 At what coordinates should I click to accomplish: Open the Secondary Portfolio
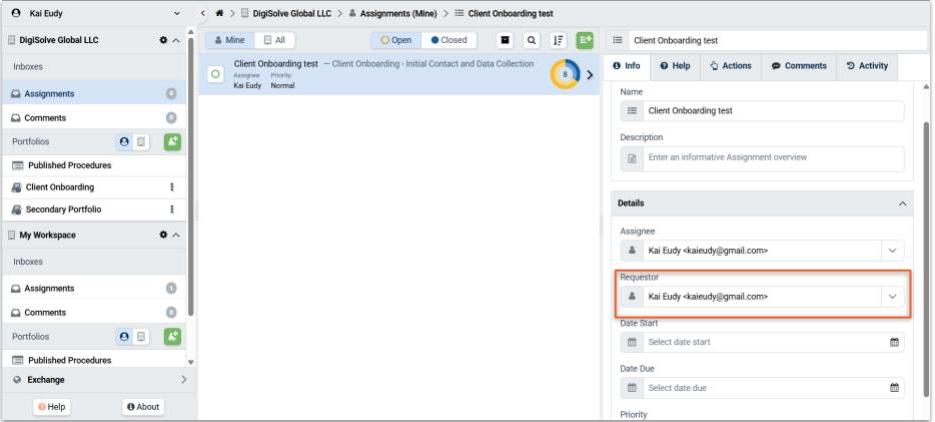coord(63,209)
